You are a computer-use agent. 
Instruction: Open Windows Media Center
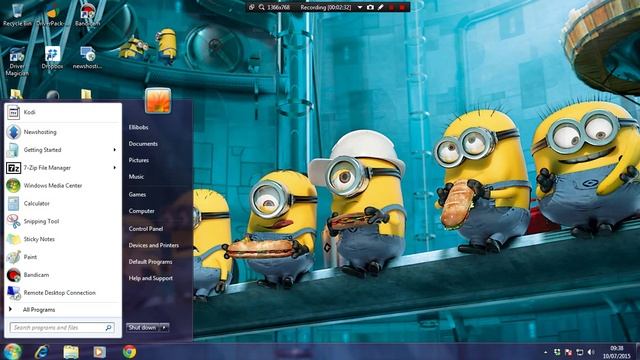tap(62, 186)
